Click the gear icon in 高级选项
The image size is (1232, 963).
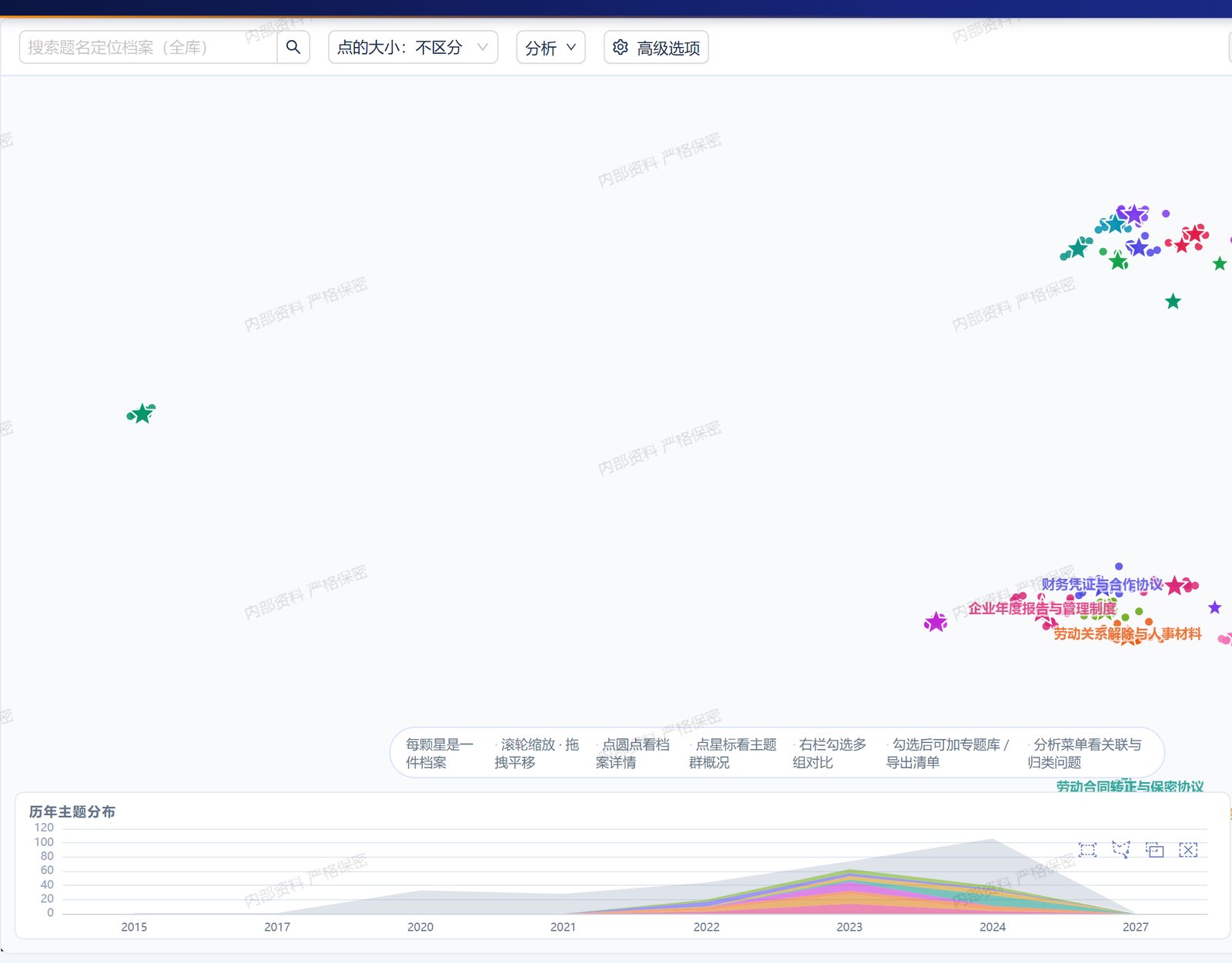(x=620, y=47)
